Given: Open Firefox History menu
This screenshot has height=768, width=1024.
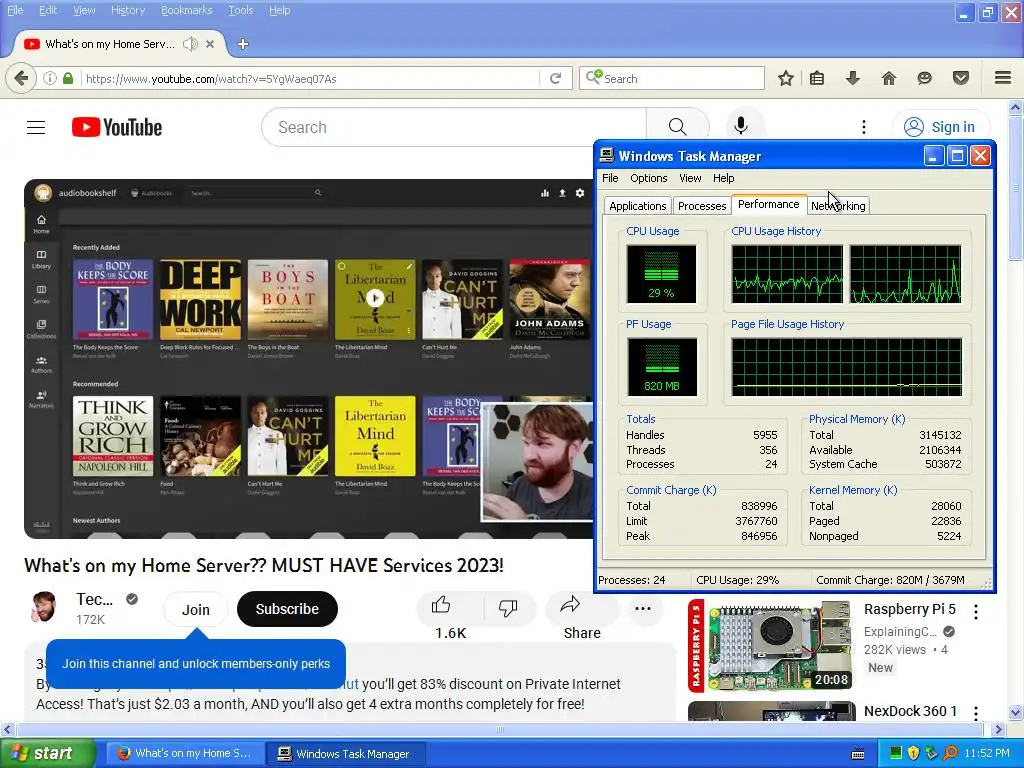Looking at the screenshot, I should (x=127, y=10).
